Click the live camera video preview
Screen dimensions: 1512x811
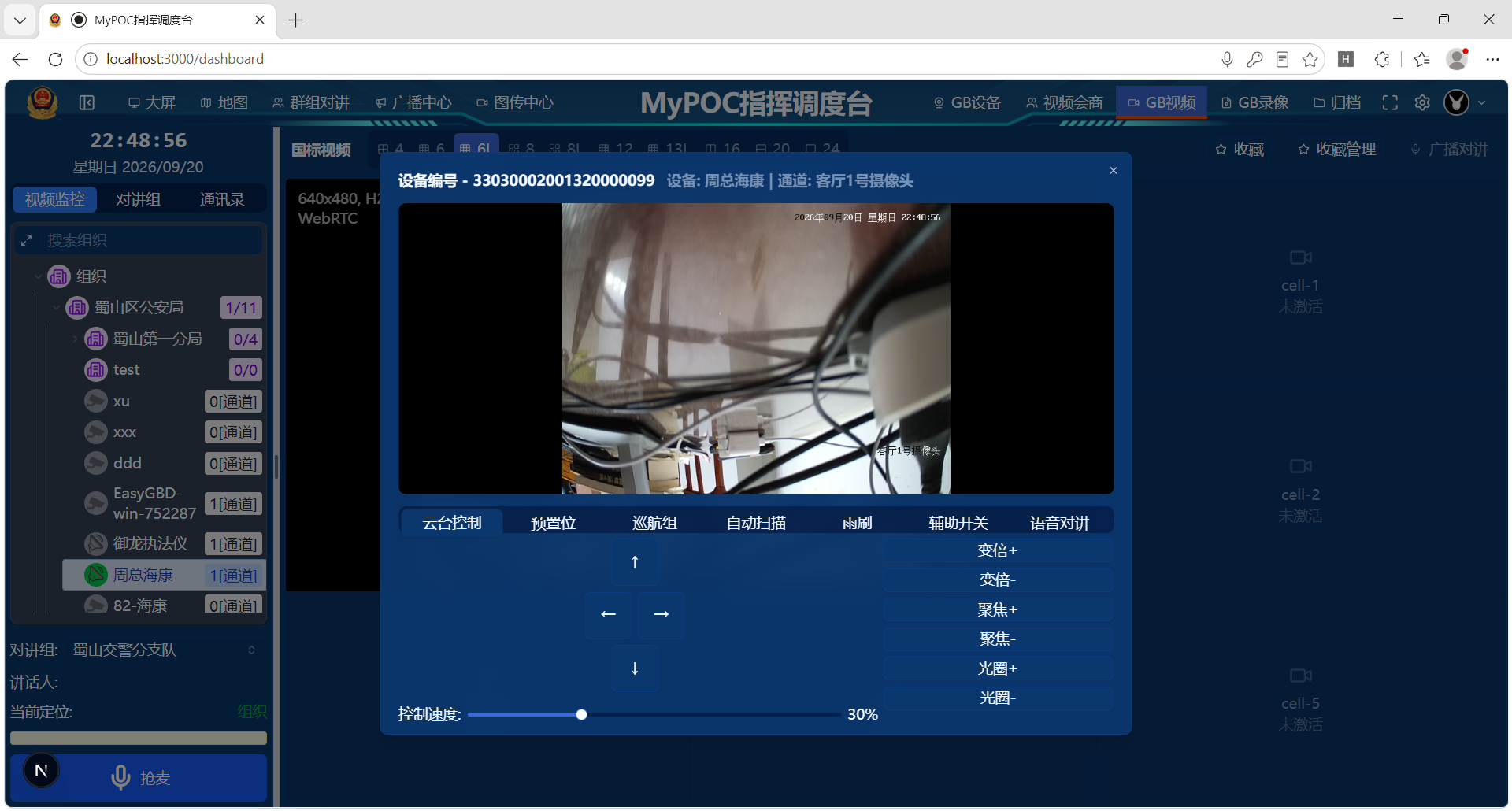click(x=756, y=349)
